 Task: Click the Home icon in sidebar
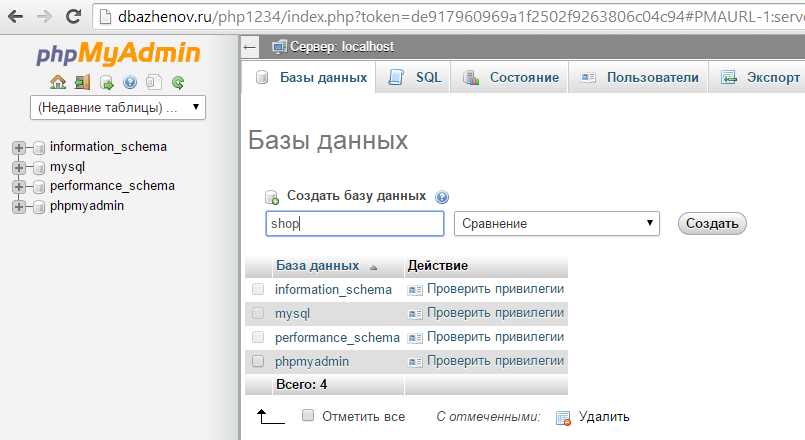(58, 83)
